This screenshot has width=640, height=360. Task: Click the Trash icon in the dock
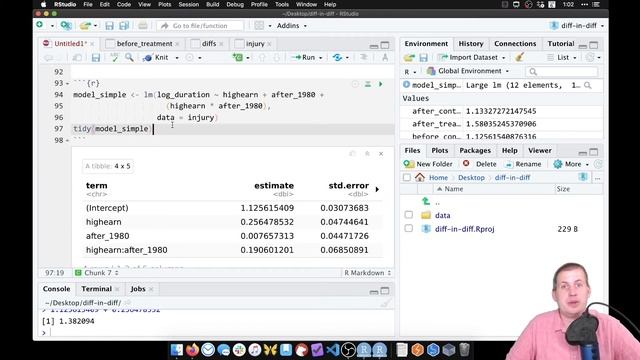(464, 350)
